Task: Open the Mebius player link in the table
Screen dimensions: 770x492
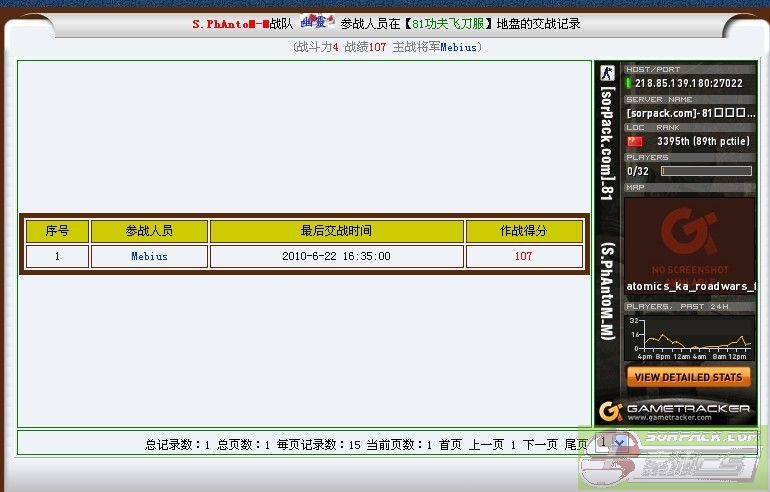Action: pyautogui.click(x=149, y=256)
